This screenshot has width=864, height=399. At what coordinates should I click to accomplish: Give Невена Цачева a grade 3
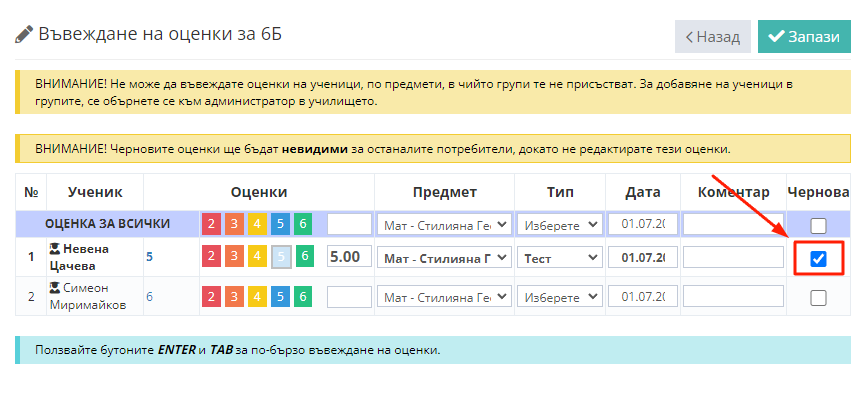(x=234, y=257)
